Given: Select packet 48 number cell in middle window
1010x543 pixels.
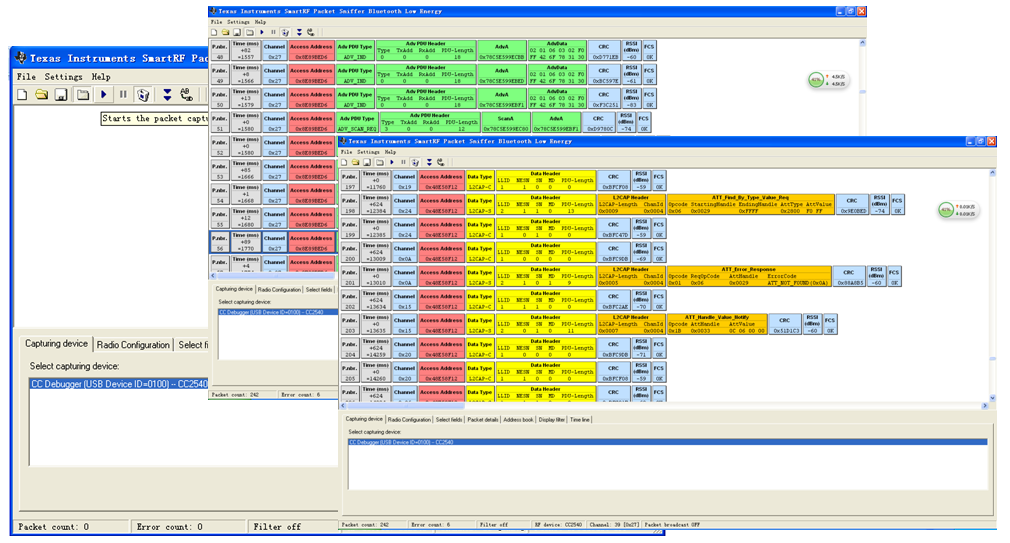Looking at the screenshot, I should point(220,51).
